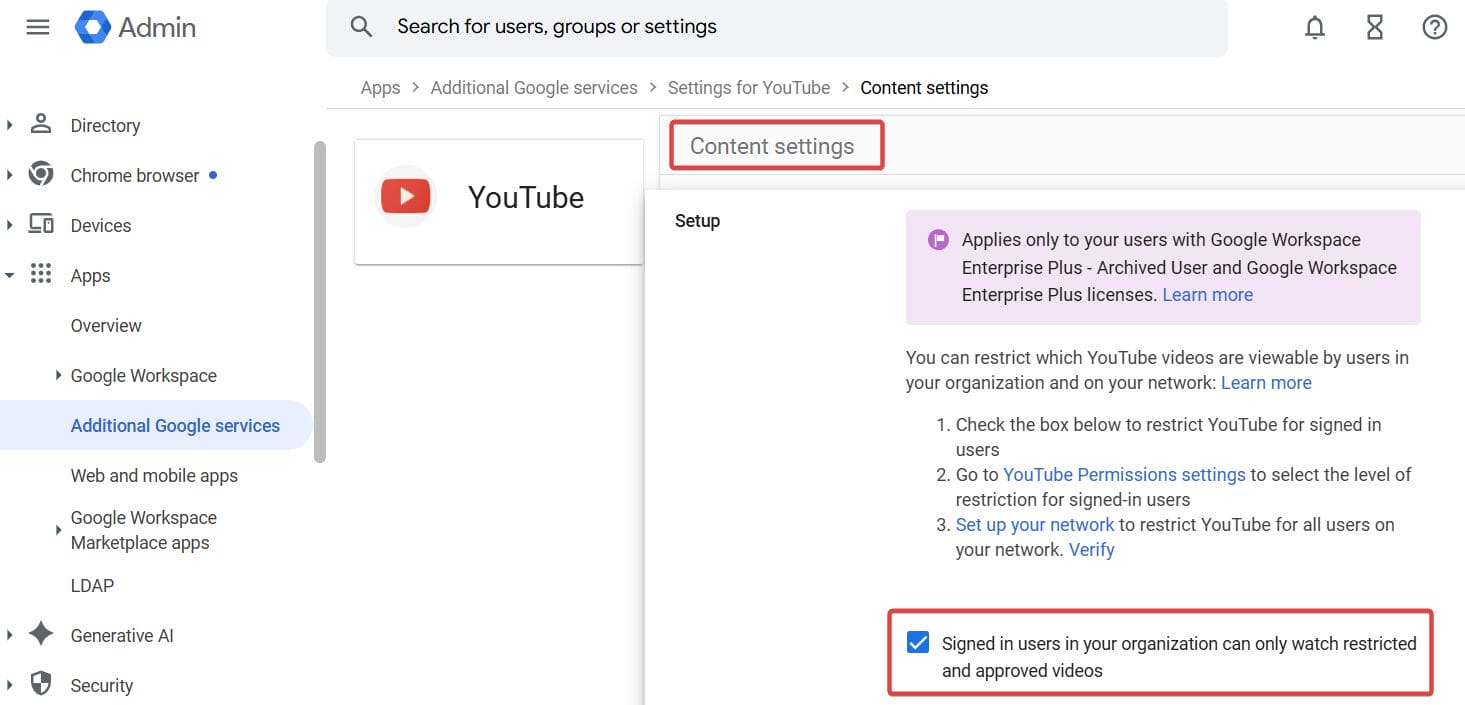
Task: Click the sidebar vertical scrollbar
Action: point(320,300)
